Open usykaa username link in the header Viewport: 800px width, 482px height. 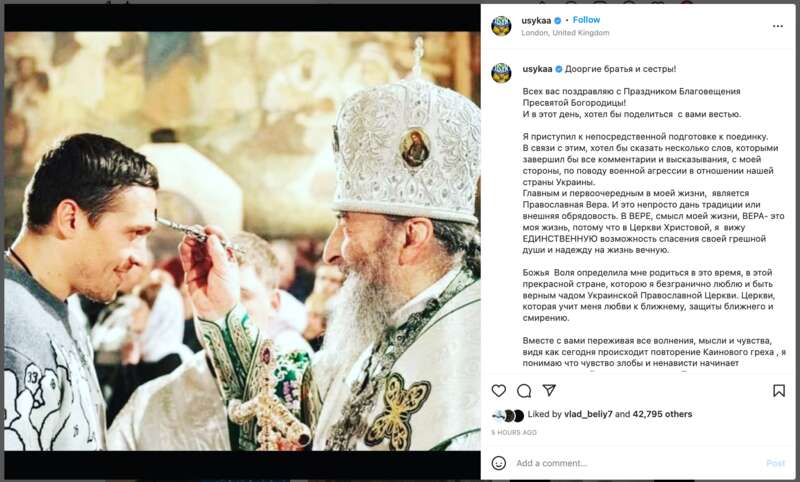click(x=536, y=20)
